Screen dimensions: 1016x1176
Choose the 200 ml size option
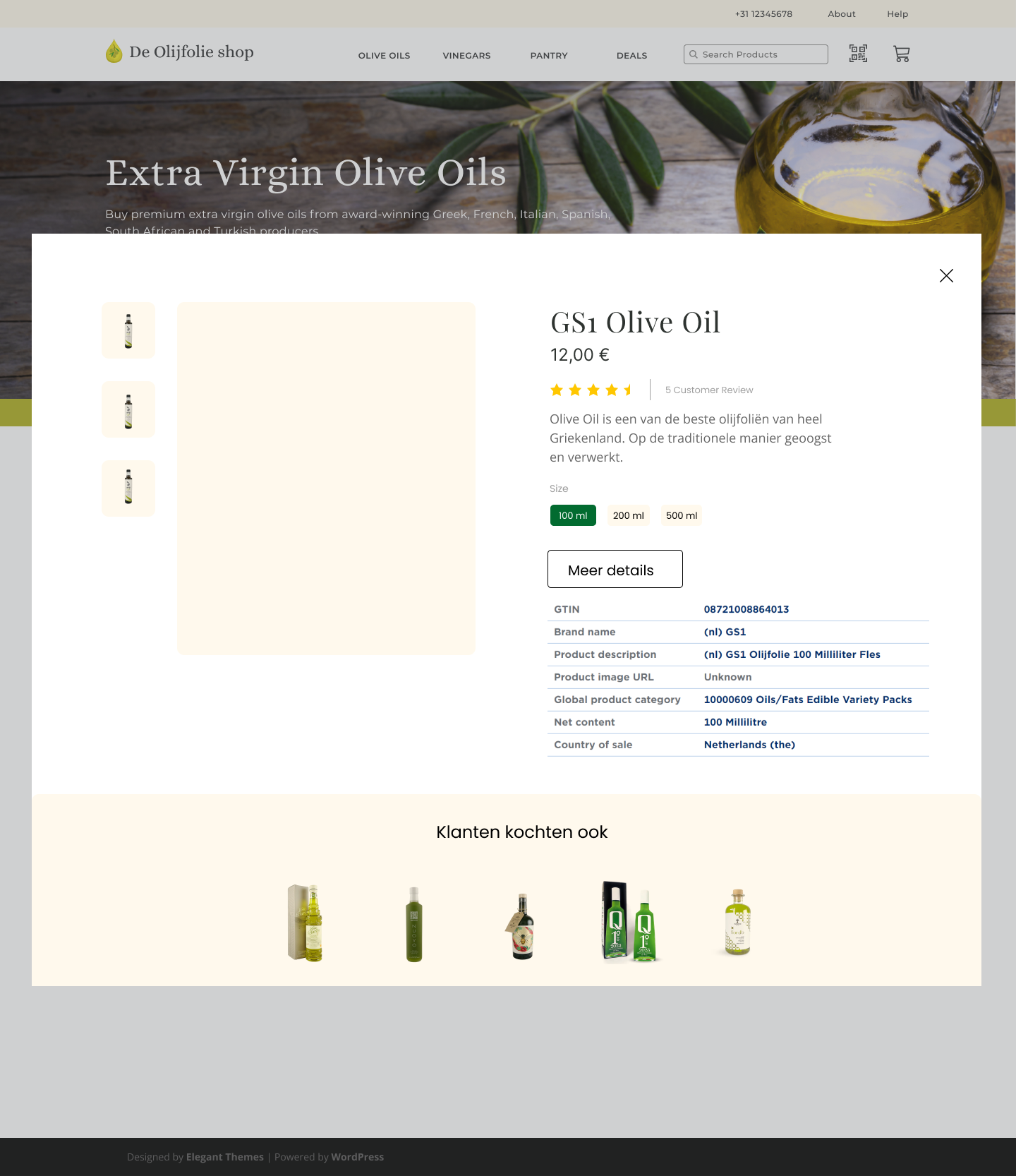628,515
